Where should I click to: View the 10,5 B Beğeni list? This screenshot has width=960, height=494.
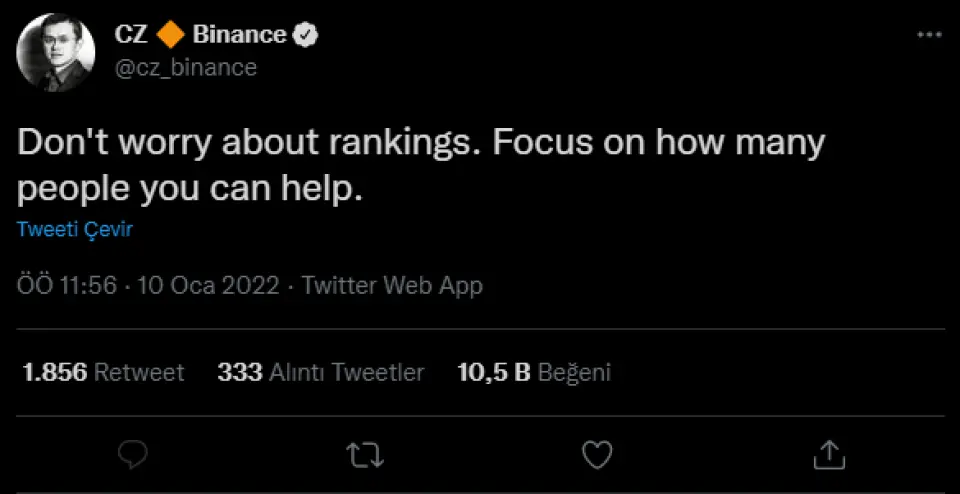pyautogui.click(x=534, y=373)
